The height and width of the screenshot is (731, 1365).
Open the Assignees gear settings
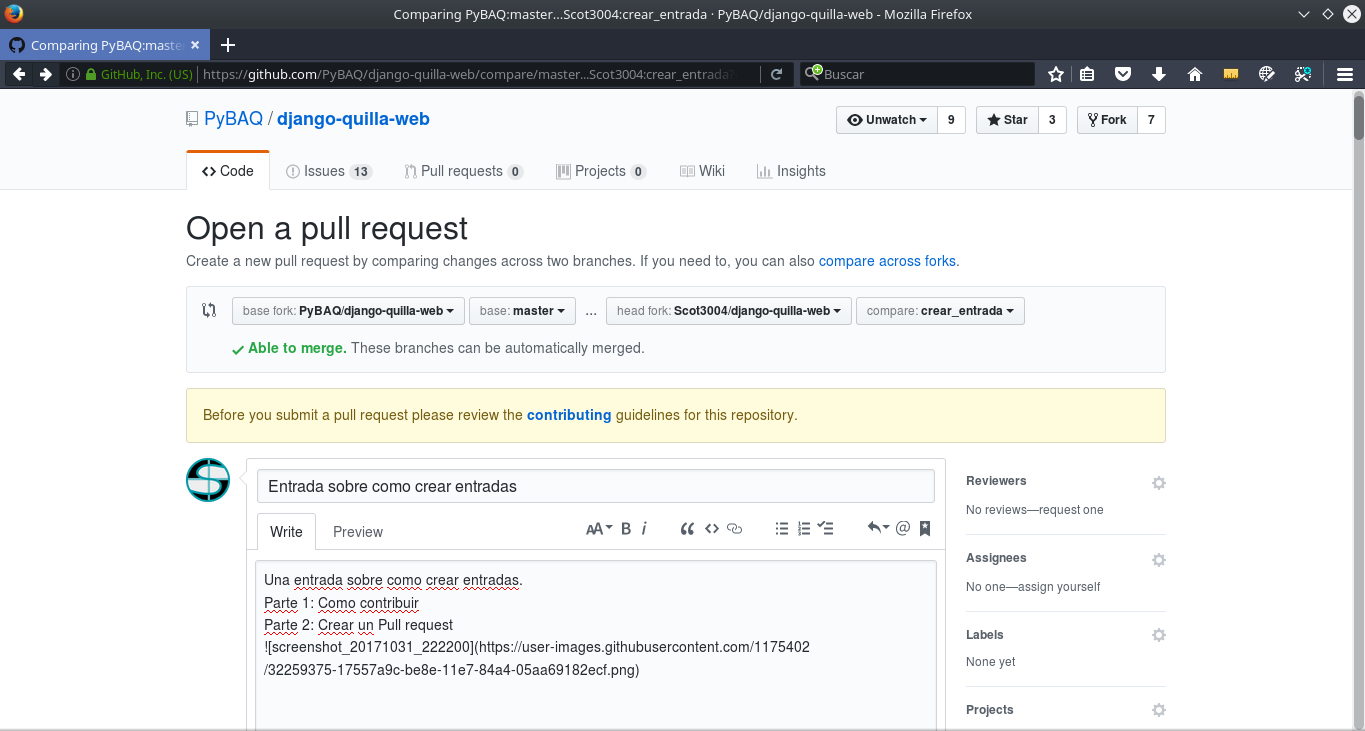click(1158, 560)
